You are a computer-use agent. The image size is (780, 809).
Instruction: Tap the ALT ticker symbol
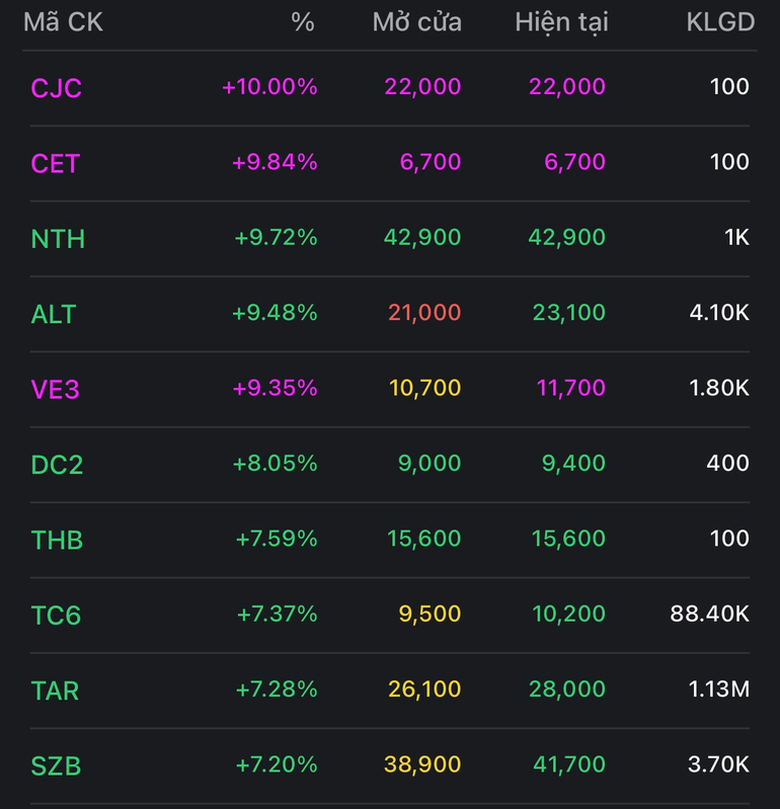(x=53, y=314)
